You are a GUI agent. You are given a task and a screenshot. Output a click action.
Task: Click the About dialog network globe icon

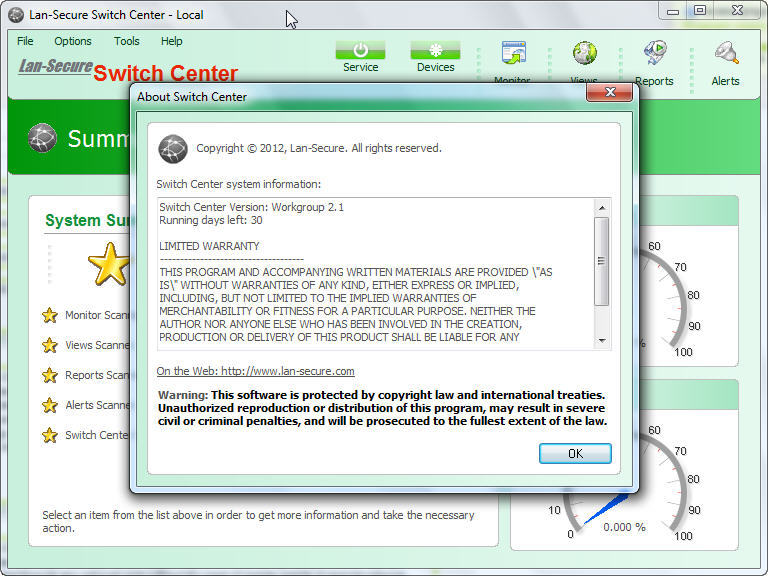(x=173, y=149)
